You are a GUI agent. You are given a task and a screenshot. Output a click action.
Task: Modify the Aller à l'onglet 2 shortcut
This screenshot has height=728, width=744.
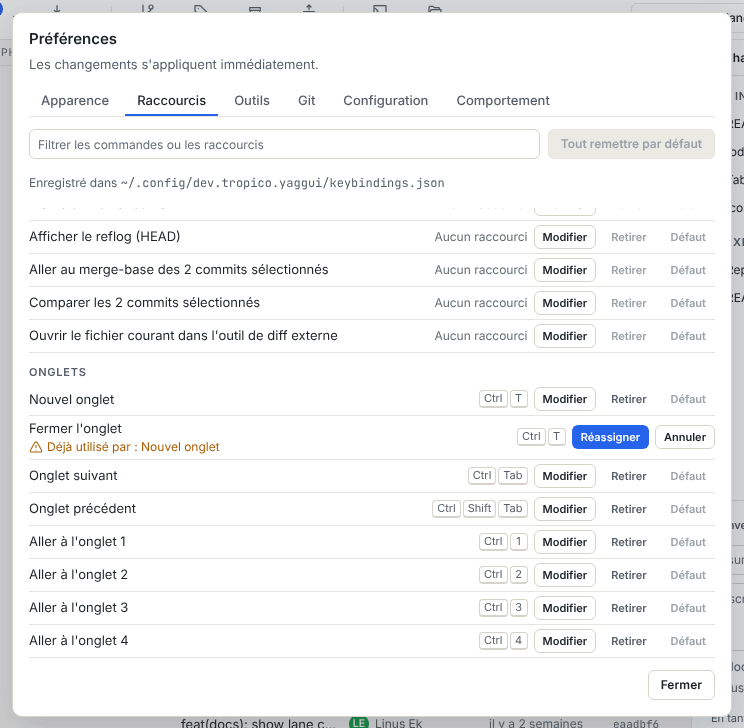565,575
